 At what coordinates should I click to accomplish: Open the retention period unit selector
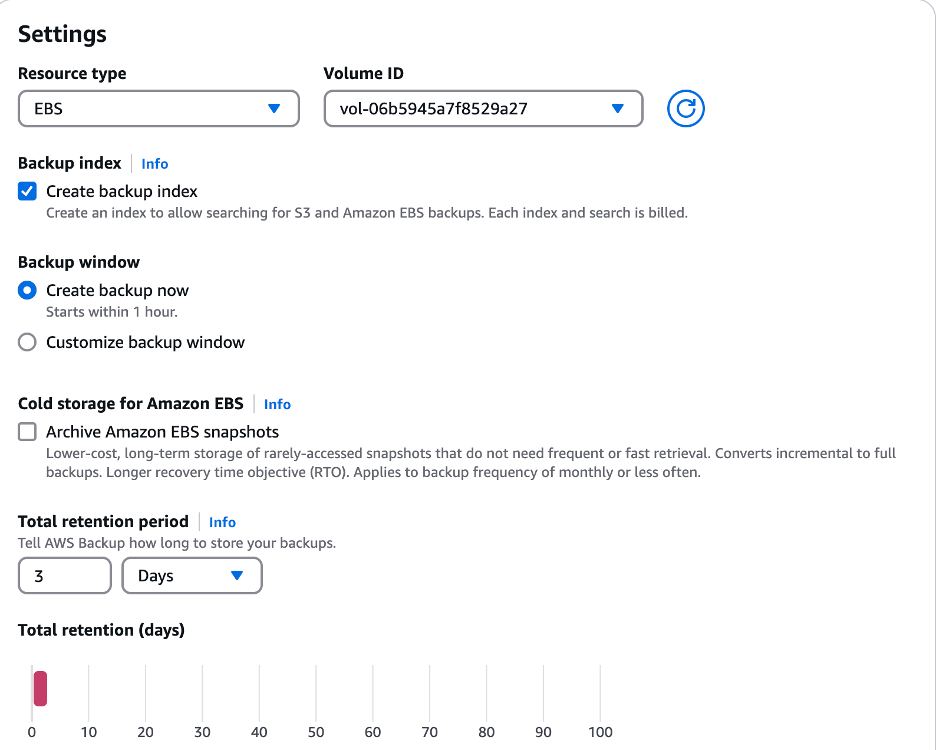[x=192, y=576]
